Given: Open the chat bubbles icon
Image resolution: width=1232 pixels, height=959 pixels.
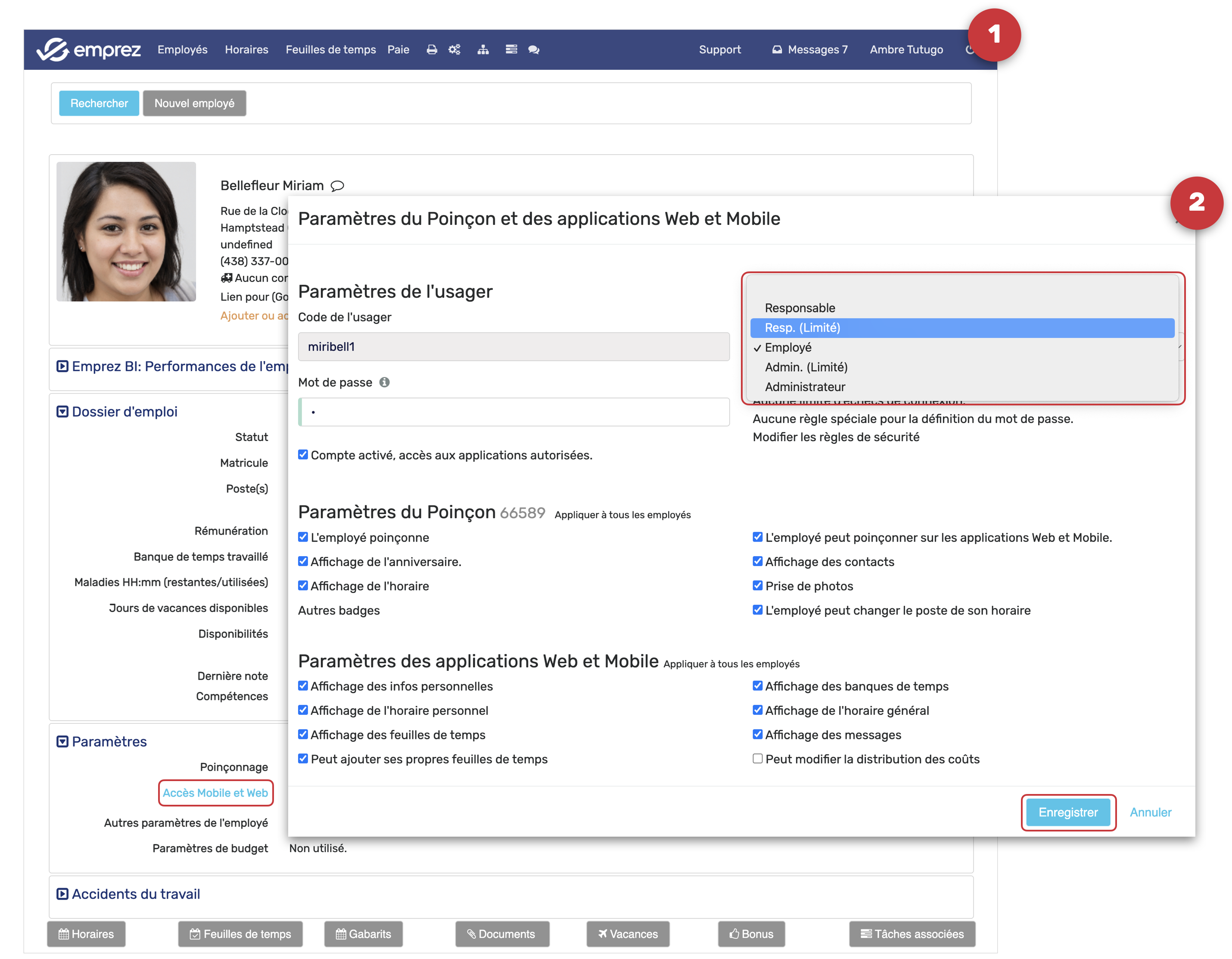Looking at the screenshot, I should click(x=534, y=50).
